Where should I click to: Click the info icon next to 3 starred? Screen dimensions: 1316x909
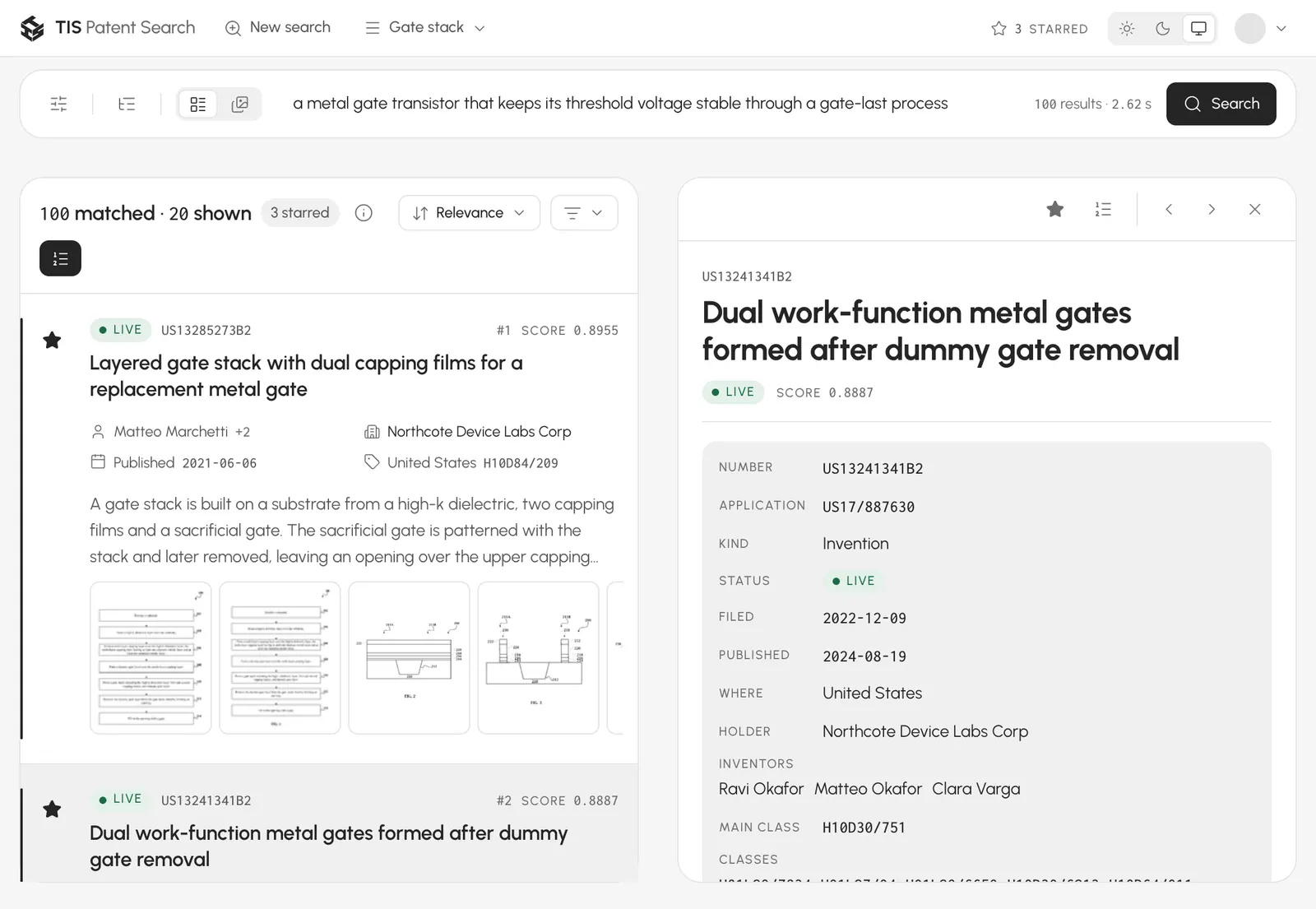[364, 213]
